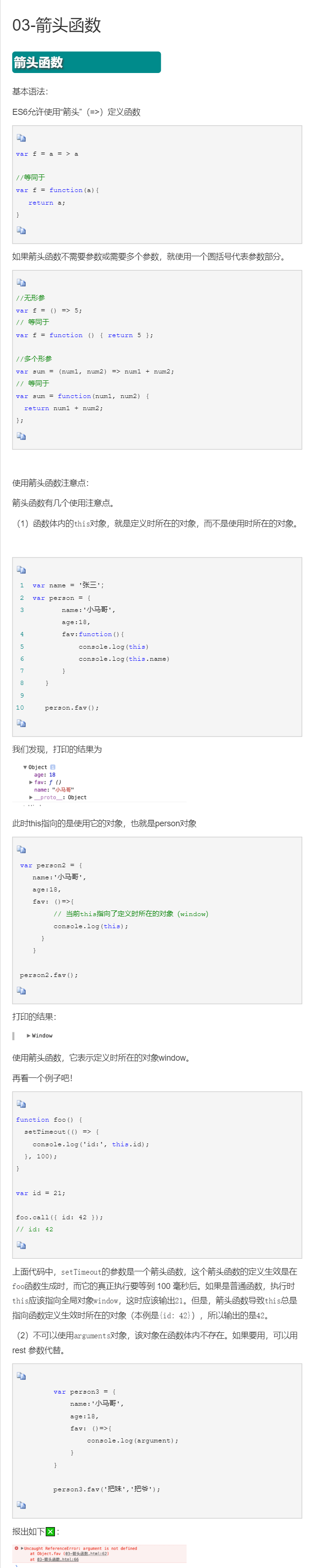Click the '03-箭头函数' page title
Image resolution: width=312 pixels, height=1568 pixels.
point(57,25)
